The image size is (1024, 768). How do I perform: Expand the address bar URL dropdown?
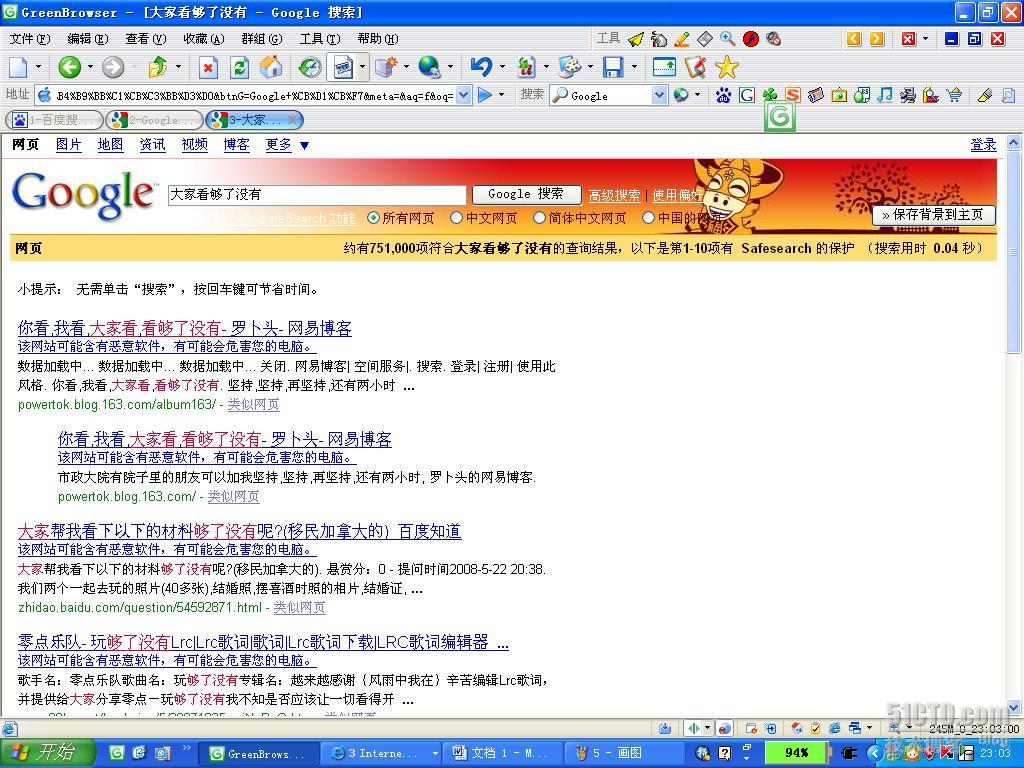point(463,95)
